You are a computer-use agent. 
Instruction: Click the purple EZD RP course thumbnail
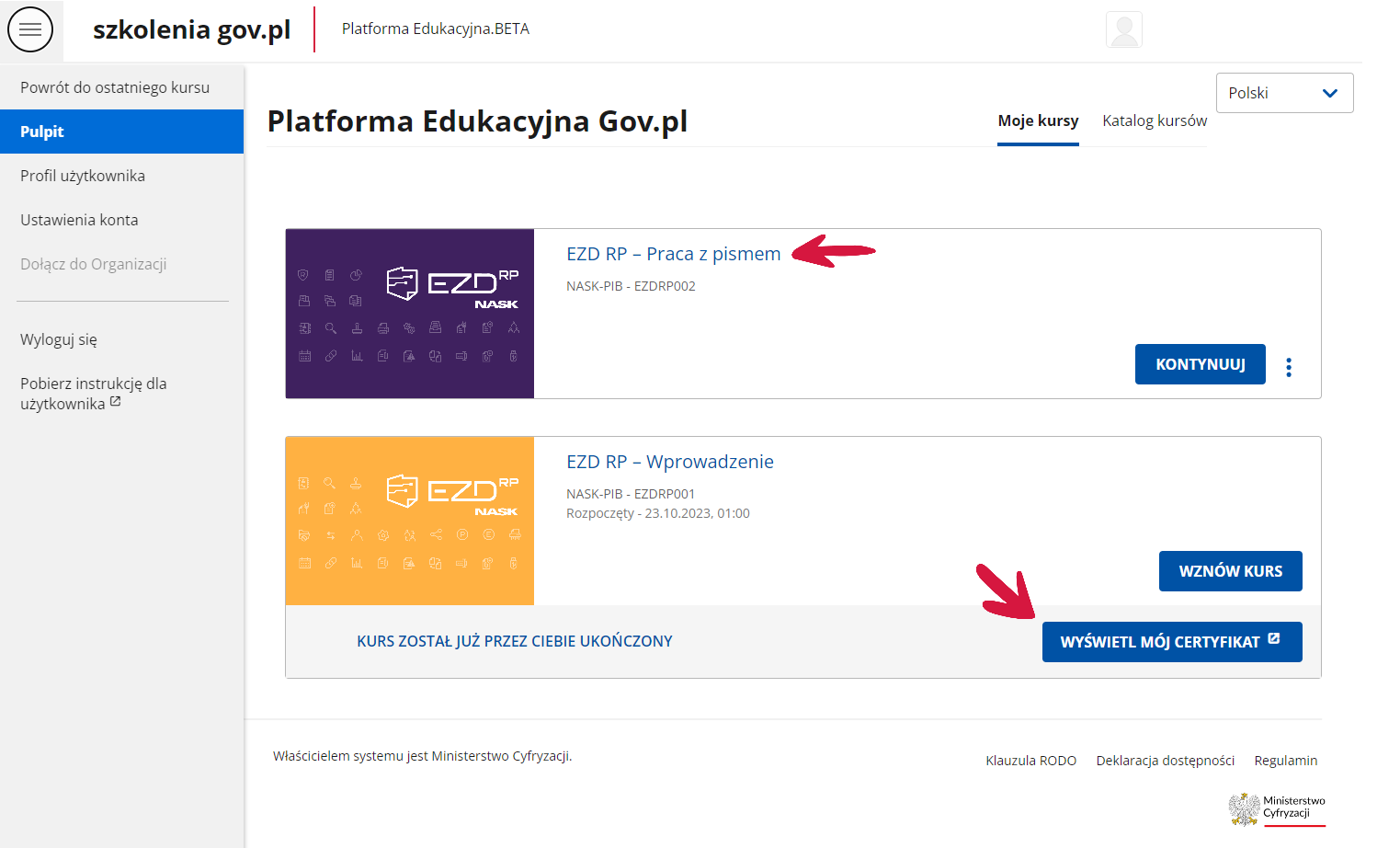pyautogui.click(x=410, y=314)
